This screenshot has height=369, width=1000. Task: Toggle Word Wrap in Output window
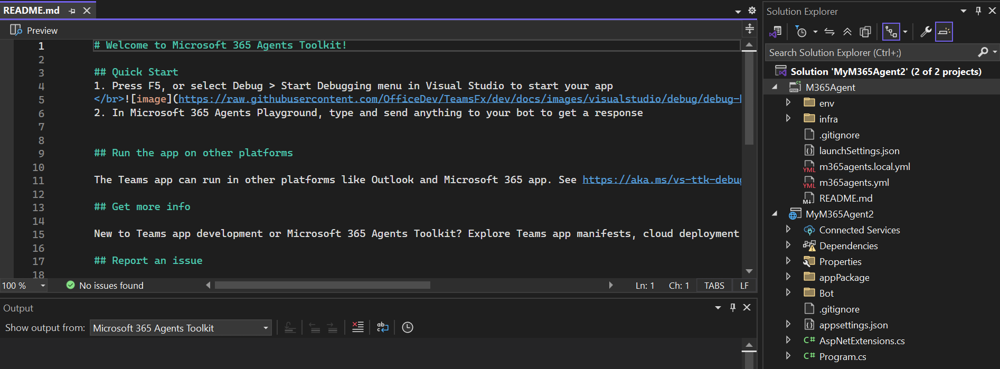[382, 328]
